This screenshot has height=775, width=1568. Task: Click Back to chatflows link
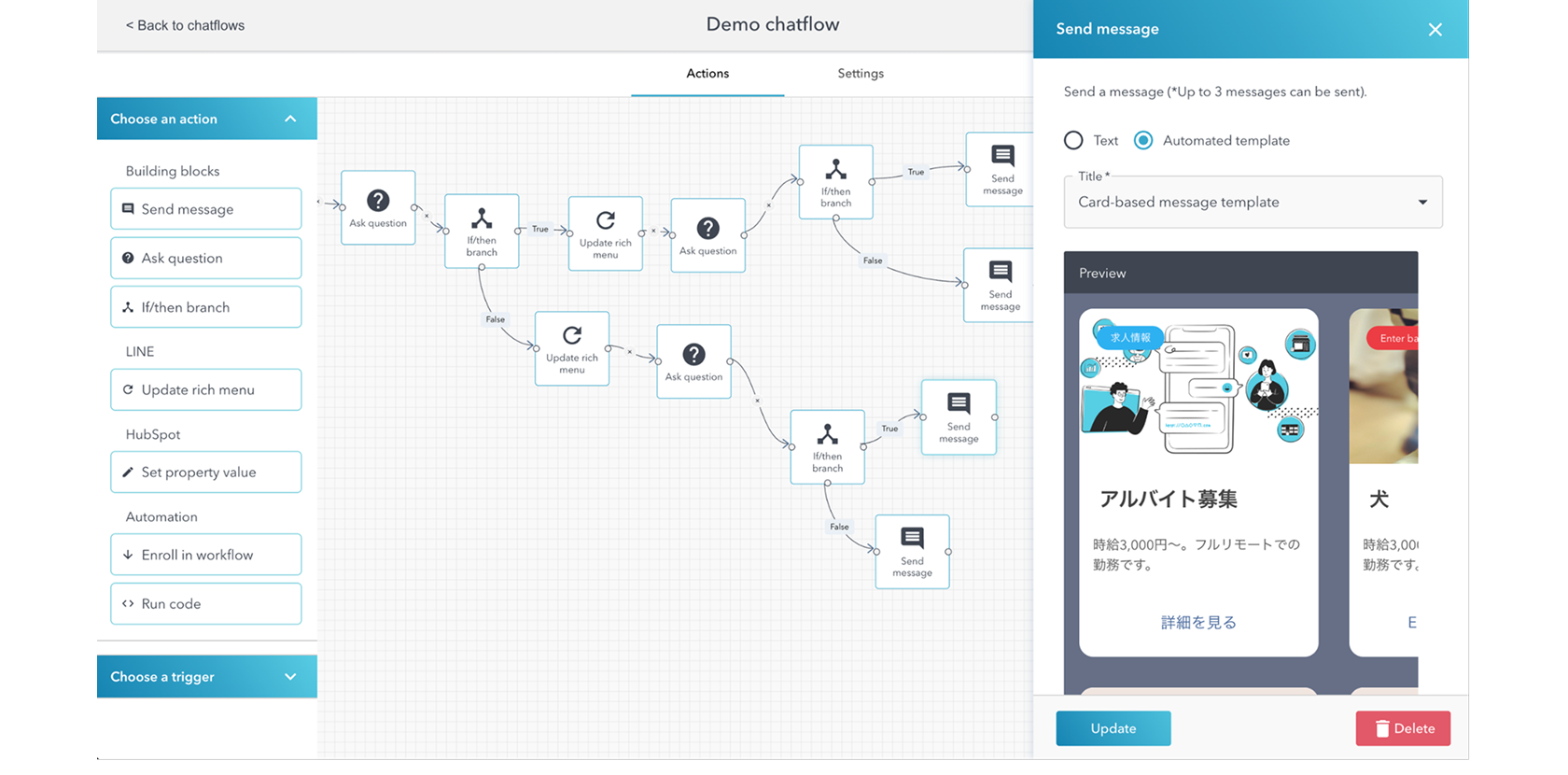[x=185, y=25]
